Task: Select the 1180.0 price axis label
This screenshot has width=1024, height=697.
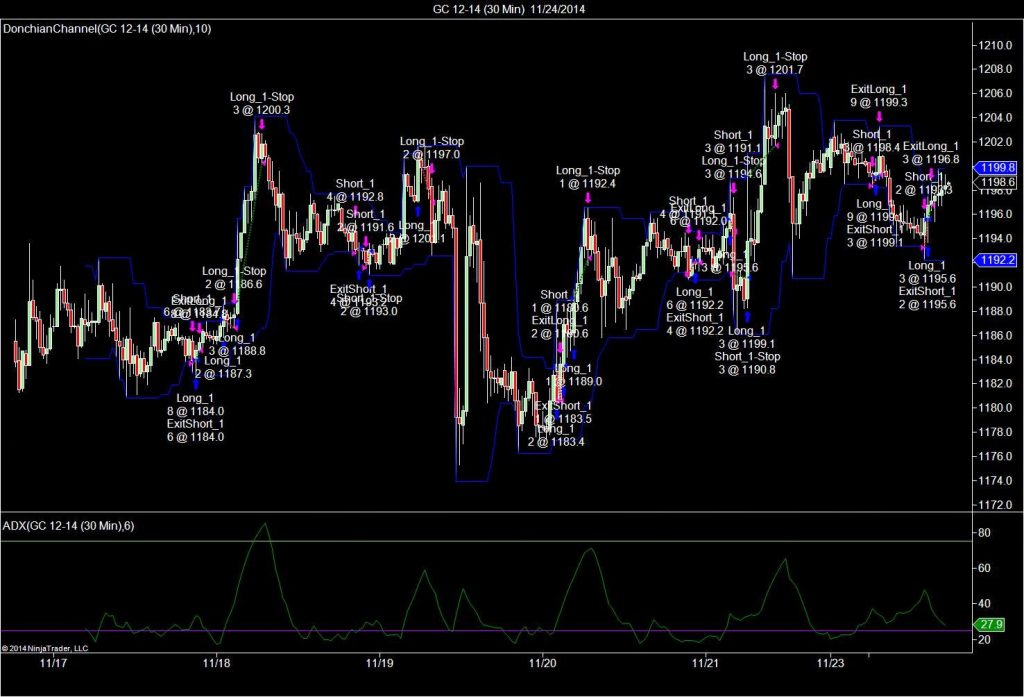Action: [995, 408]
